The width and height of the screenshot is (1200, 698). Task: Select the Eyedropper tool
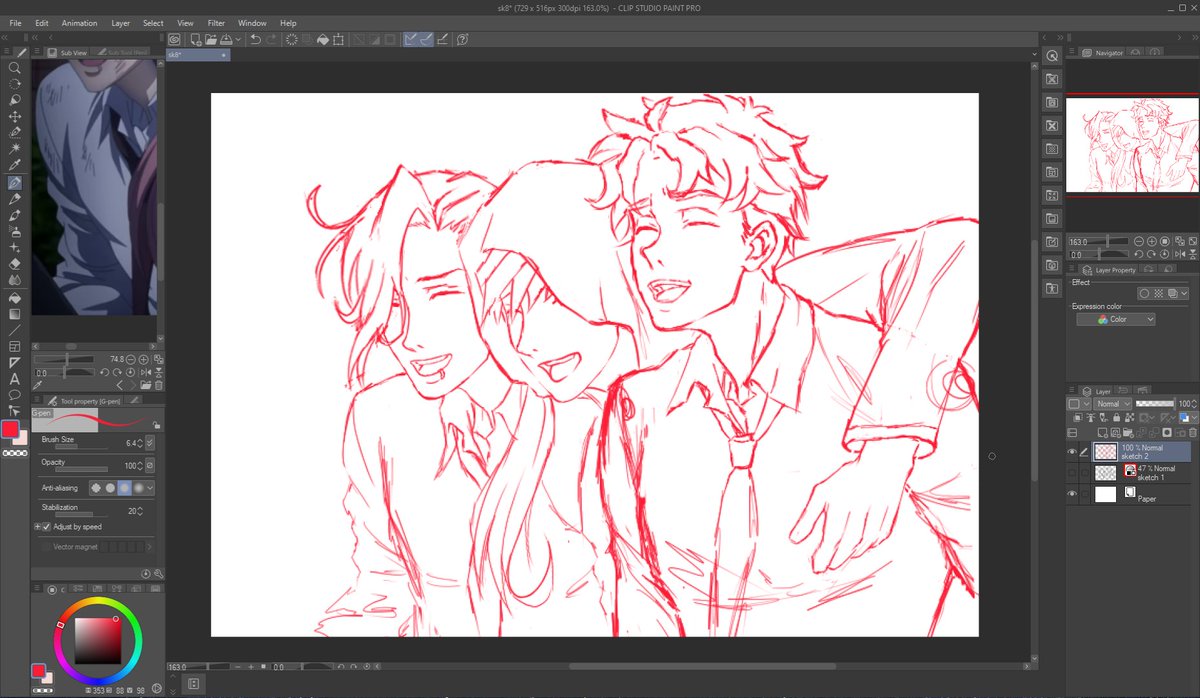click(15, 166)
